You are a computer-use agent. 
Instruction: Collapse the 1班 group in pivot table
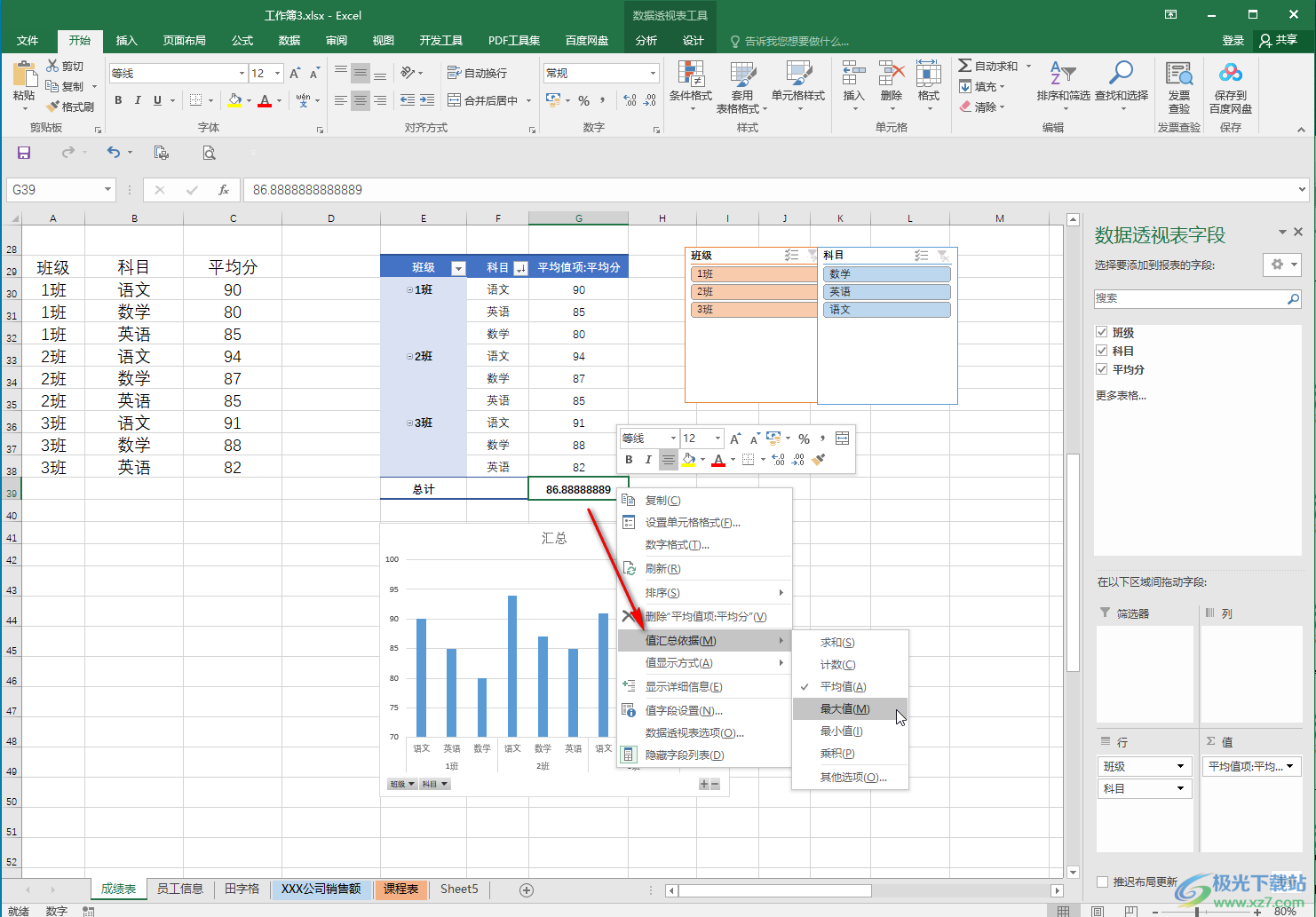tap(409, 290)
